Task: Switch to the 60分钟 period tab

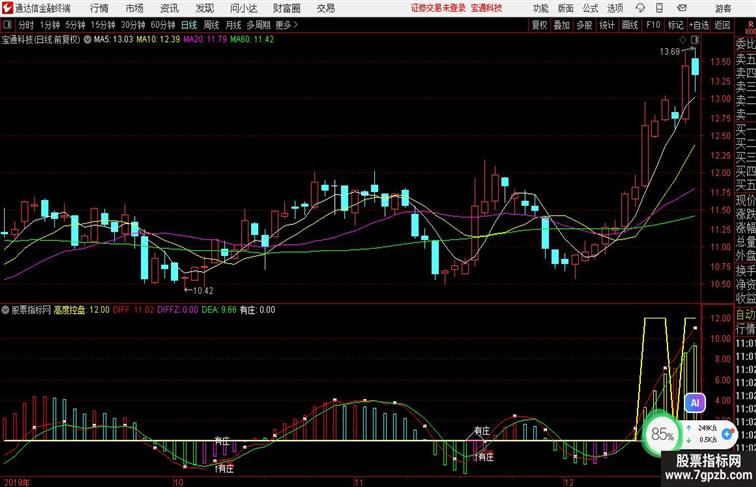Action: (163, 25)
